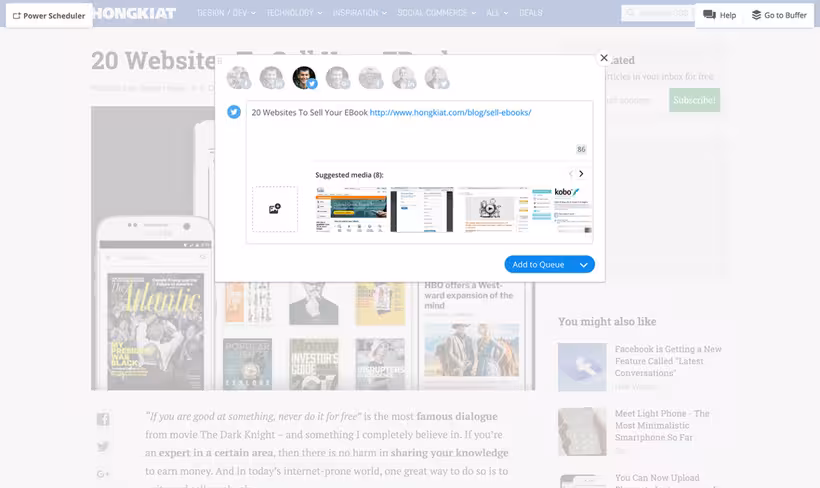Pick the suggested thumbnail with play button
Viewport: 820px width, 488px height.
click(494, 209)
